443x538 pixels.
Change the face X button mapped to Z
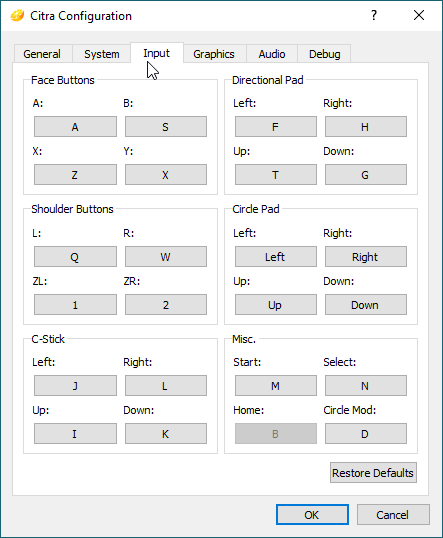pos(75,175)
